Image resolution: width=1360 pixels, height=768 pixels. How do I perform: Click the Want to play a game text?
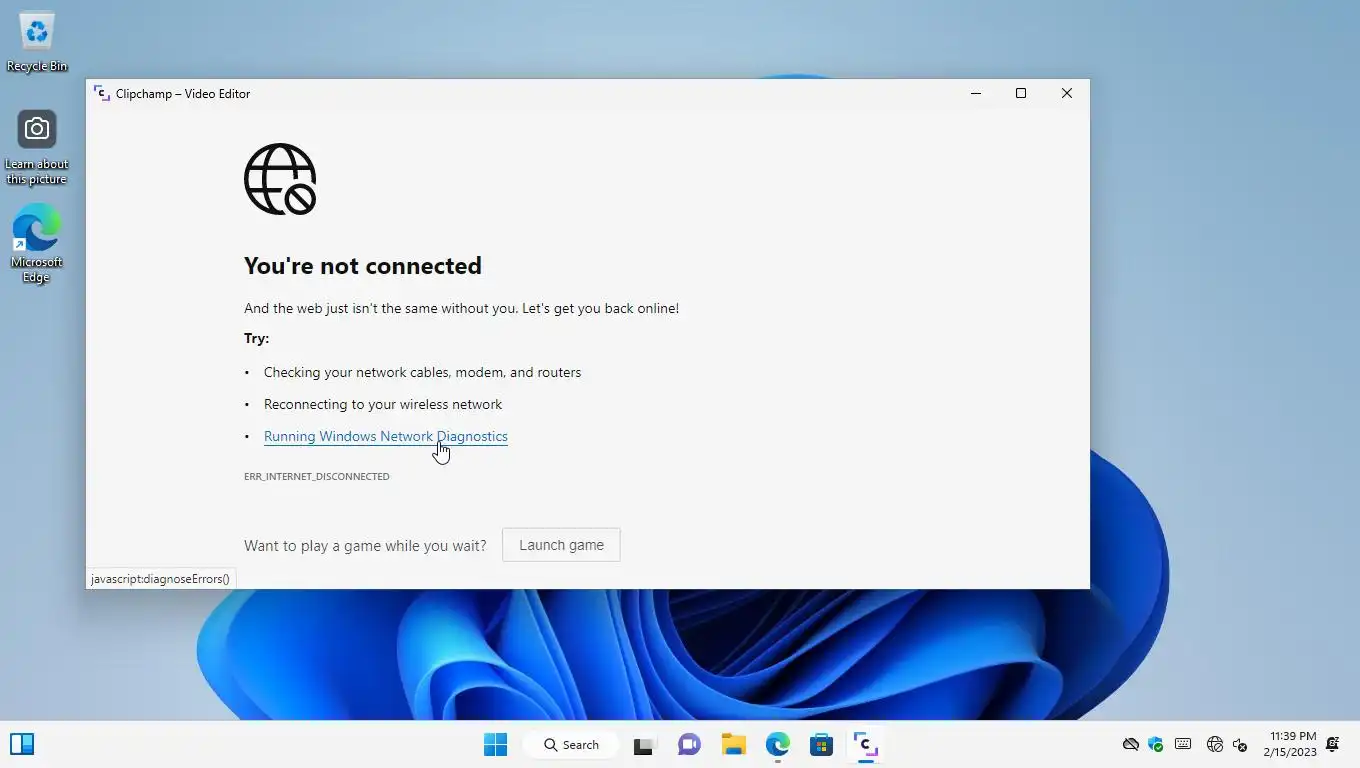coord(365,546)
